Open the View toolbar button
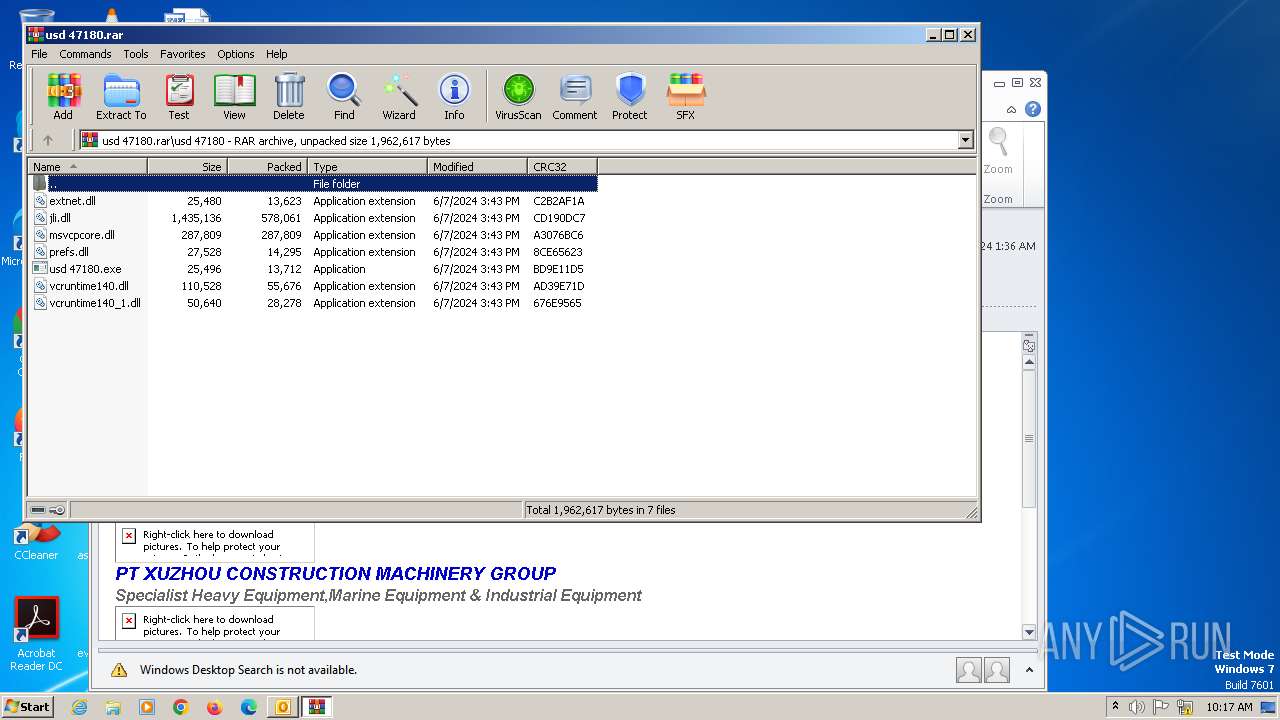Screen dimensions: 1280x720 click(x=234, y=97)
